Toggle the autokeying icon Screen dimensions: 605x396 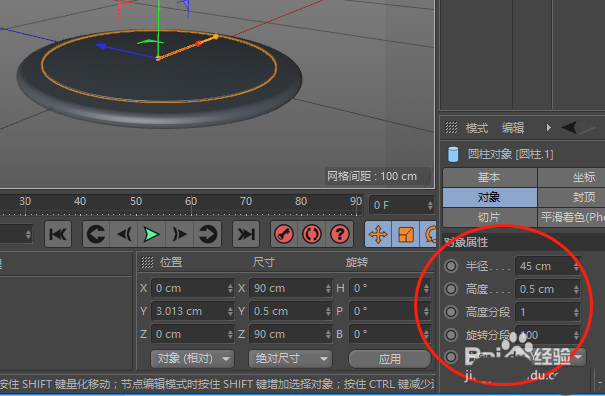click(312, 234)
